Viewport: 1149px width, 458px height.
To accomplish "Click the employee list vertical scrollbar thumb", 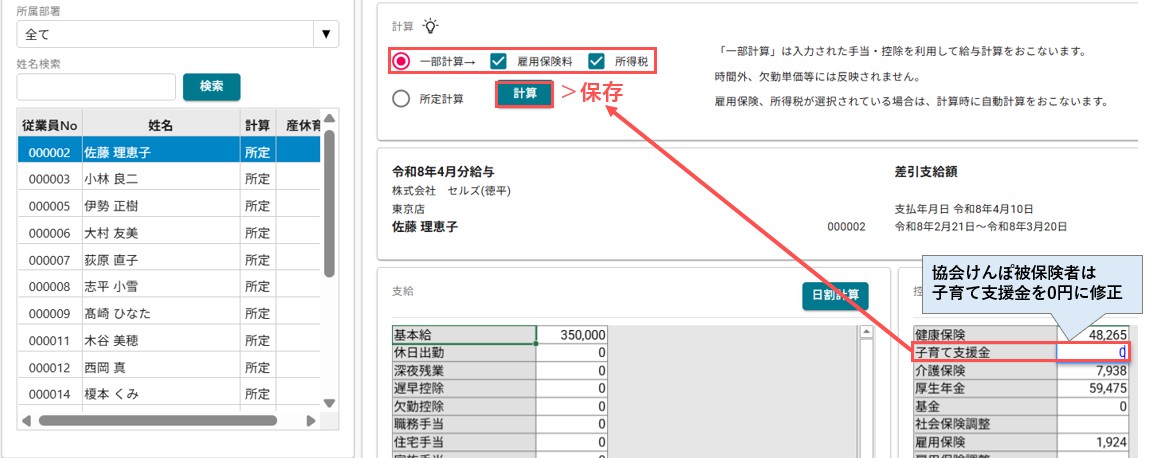I will [x=329, y=203].
